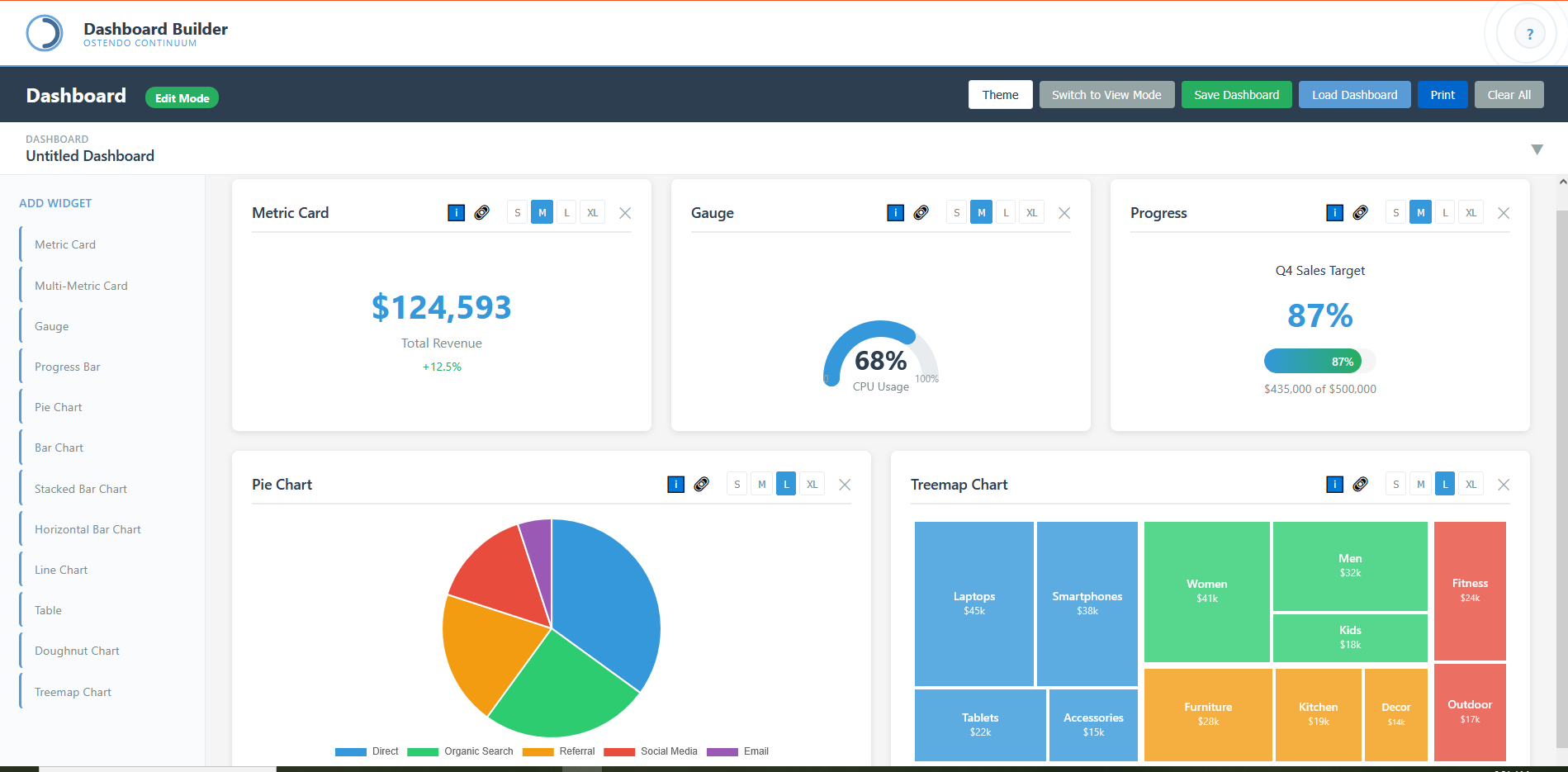This screenshot has width=1568, height=772.
Task: Click the paperclip link icon on Metric Card header
Action: tap(482, 212)
